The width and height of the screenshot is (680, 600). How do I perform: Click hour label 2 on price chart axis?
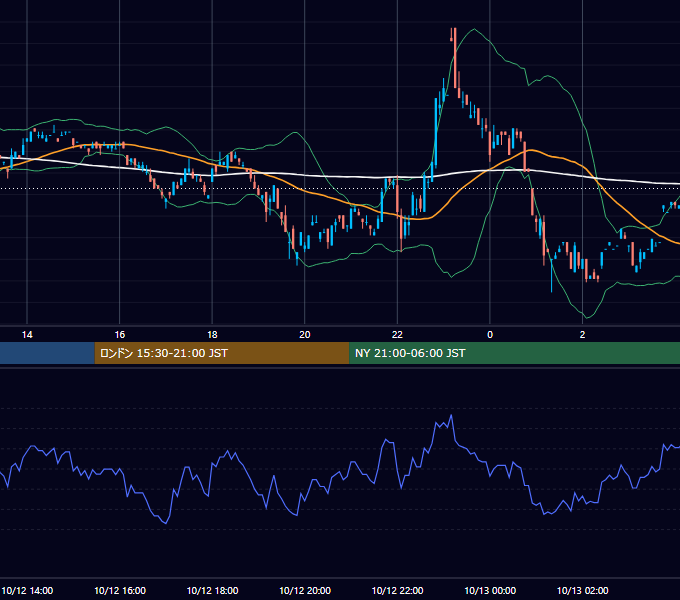[x=582, y=335]
